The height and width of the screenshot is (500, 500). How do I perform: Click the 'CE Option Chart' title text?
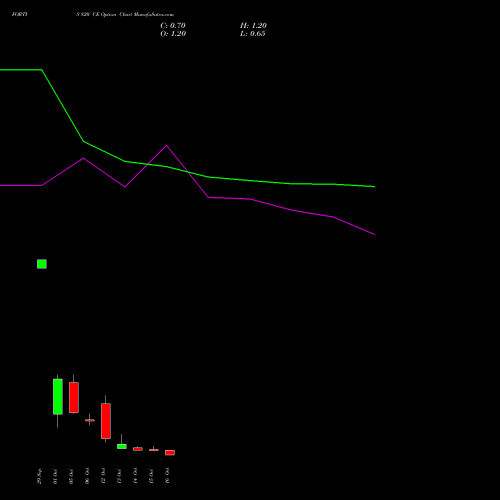click(112, 14)
